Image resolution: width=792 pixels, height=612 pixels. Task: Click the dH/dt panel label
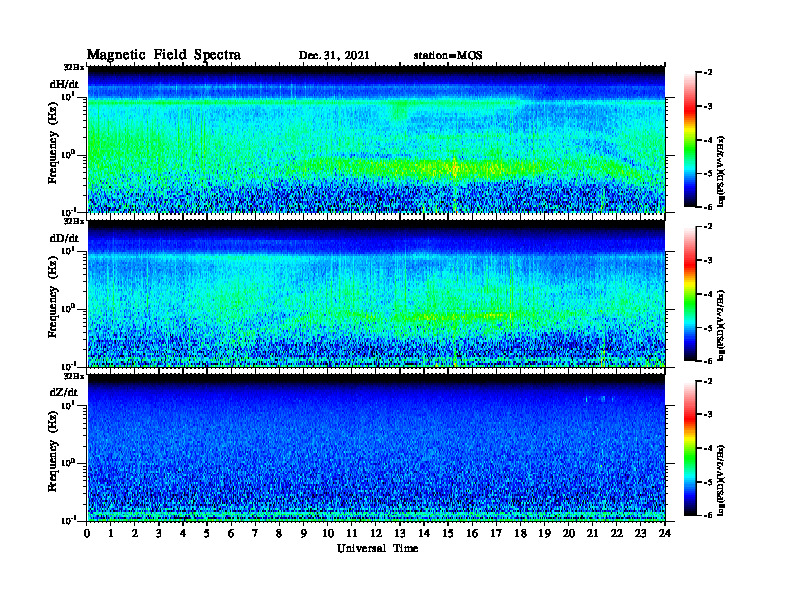(x=64, y=84)
